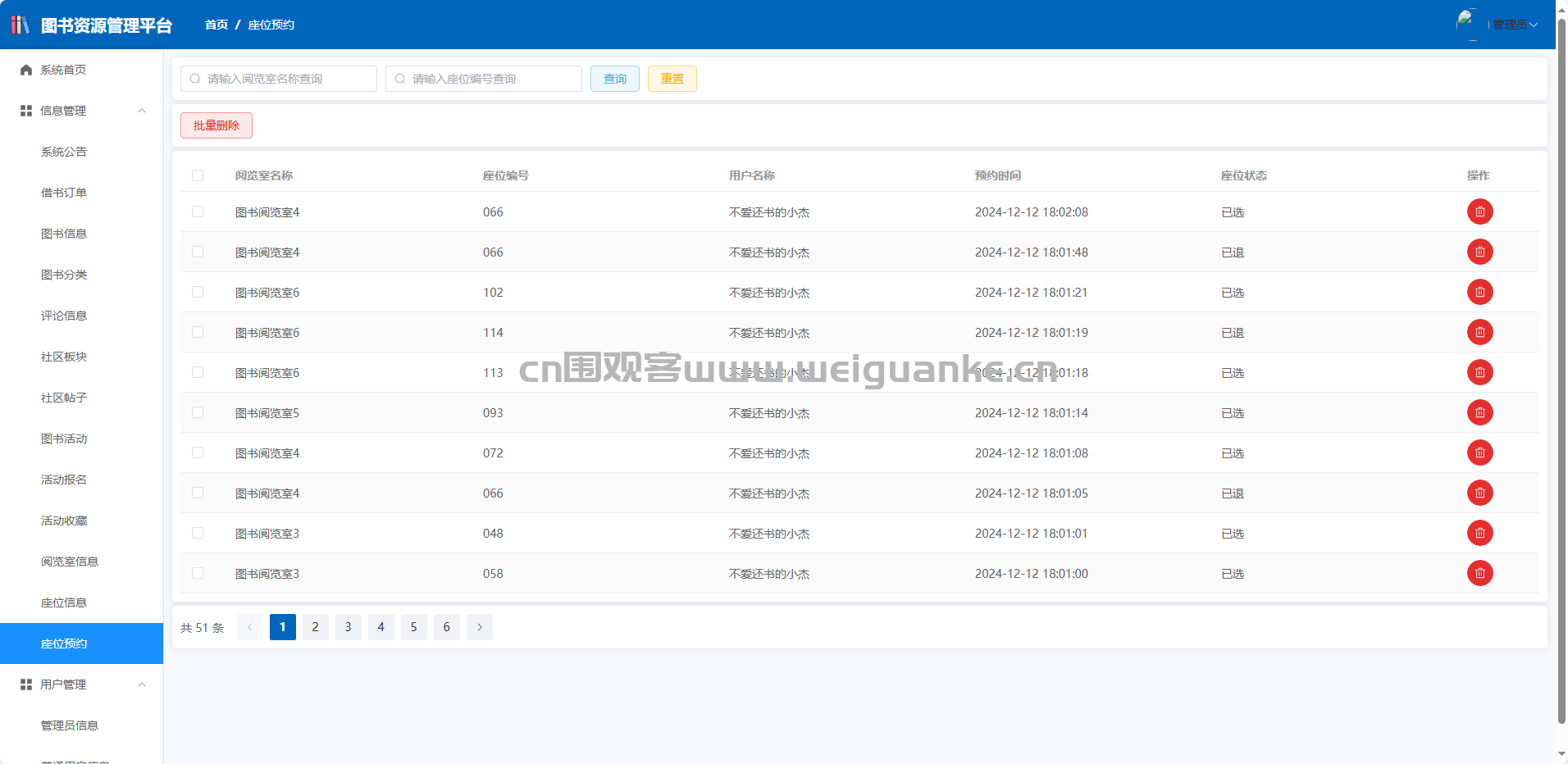Toggle the select-all header checkbox
The height and width of the screenshot is (764, 1568).
point(198,175)
